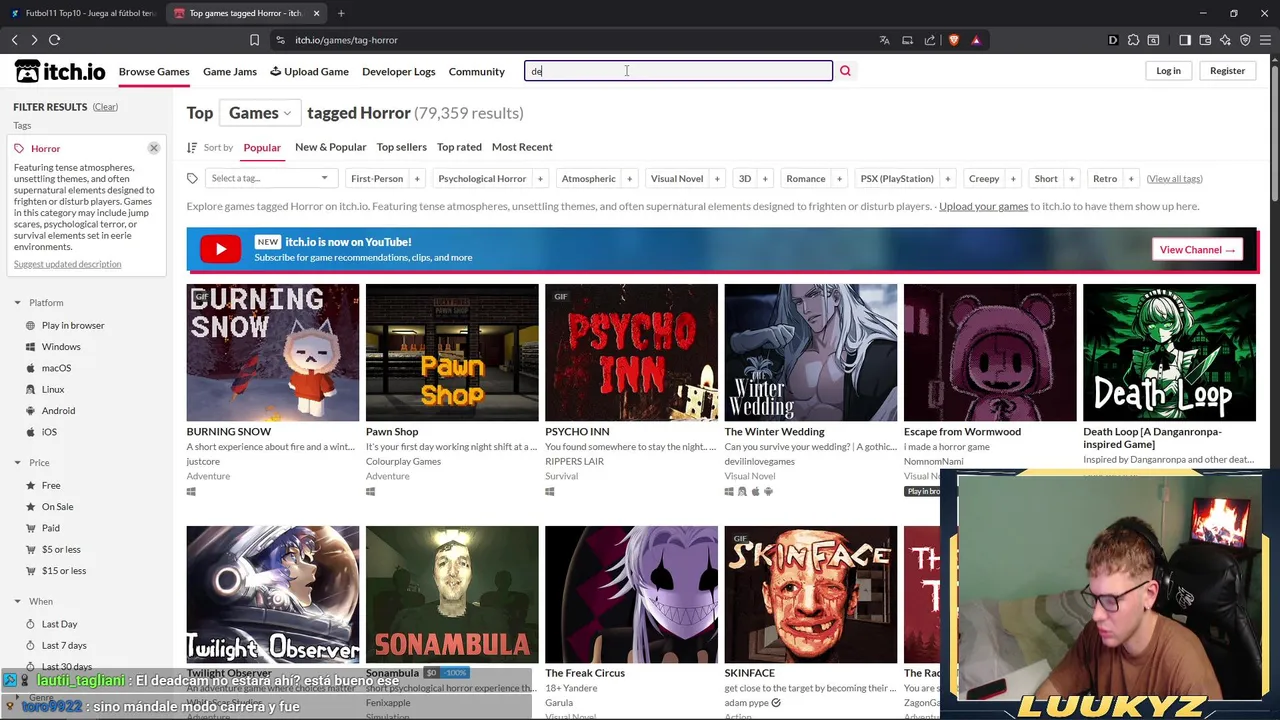Click the itch.io search input field
1280x720 pixels.
point(678,71)
